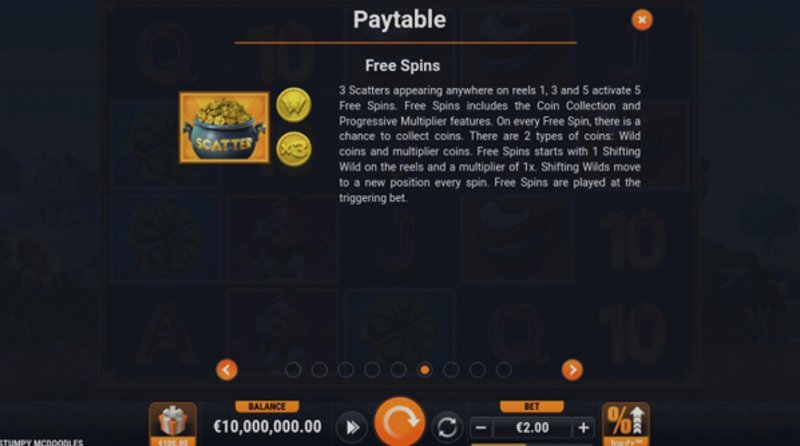Image resolution: width=800 pixels, height=446 pixels.
Task: Click the fast-forward turbo spin button
Action: click(x=351, y=427)
